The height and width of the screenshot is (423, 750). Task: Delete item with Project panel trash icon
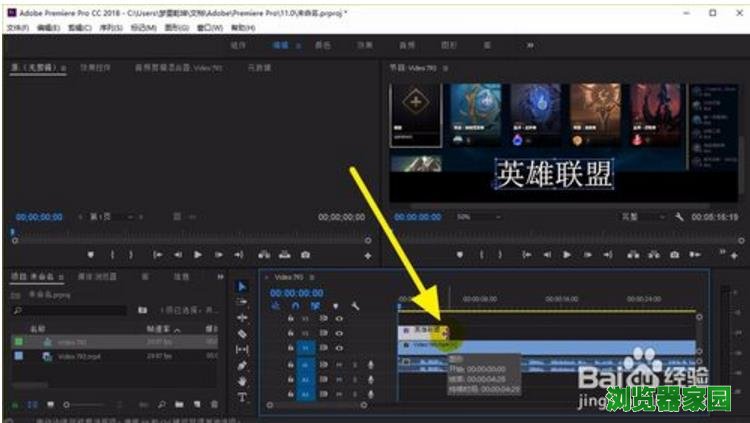tap(215, 403)
